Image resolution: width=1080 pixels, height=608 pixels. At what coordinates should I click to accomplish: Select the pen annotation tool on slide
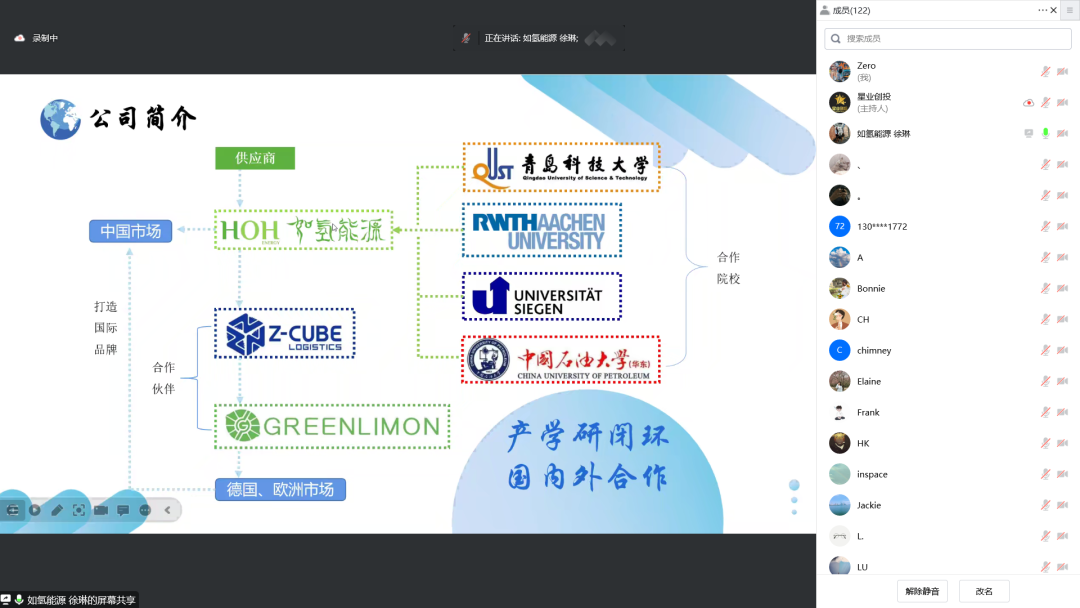point(56,510)
